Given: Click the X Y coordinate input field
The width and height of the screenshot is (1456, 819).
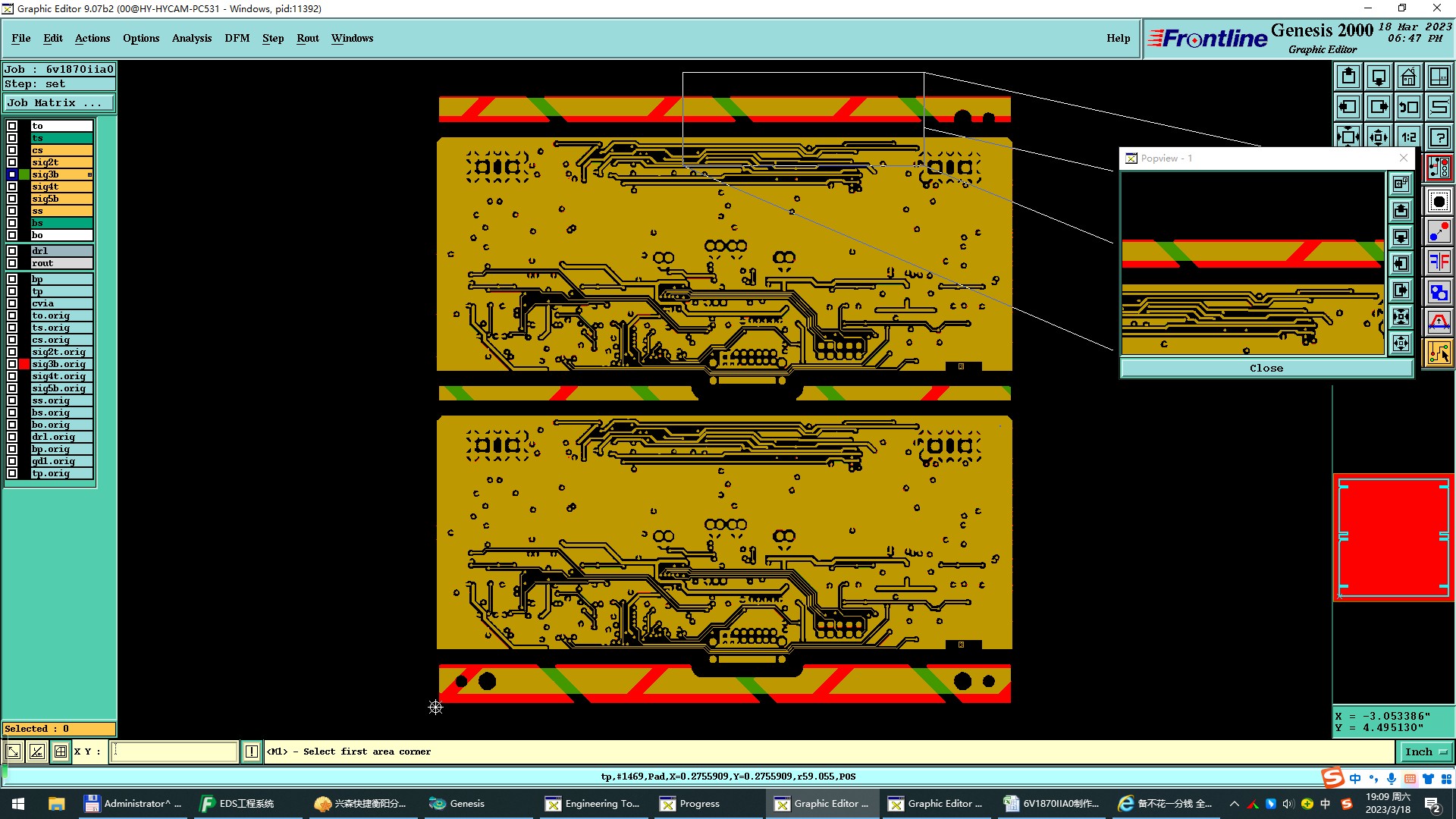Looking at the screenshot, I should [174, 752].
